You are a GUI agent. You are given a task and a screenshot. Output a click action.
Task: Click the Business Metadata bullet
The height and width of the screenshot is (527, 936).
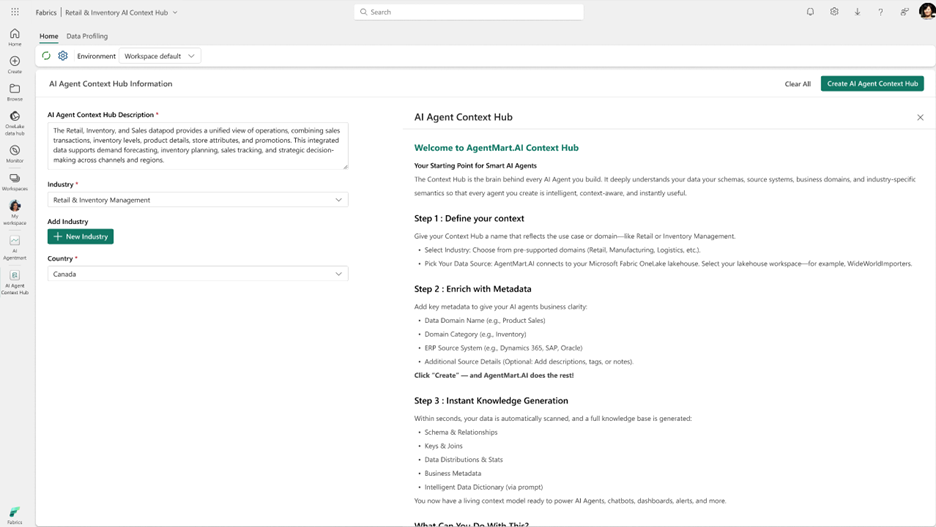pos(452,473)
